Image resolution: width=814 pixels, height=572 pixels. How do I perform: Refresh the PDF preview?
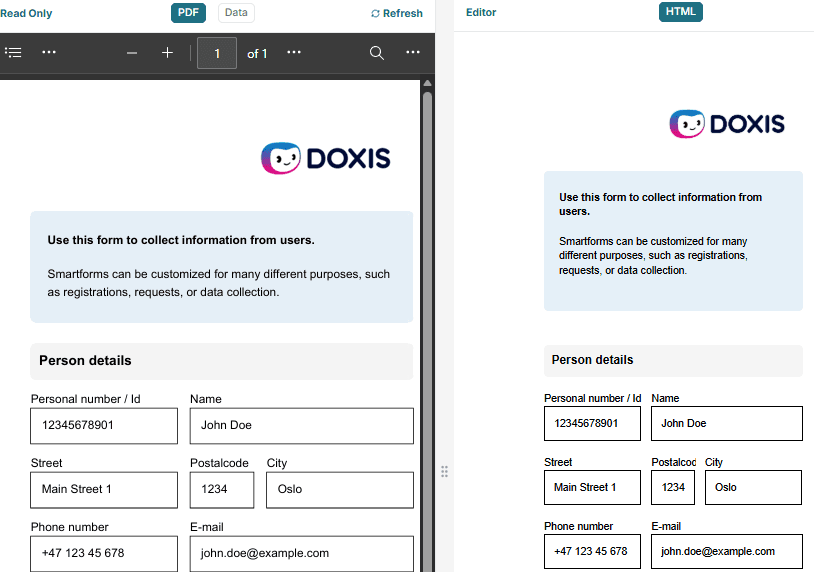[397, 13]
